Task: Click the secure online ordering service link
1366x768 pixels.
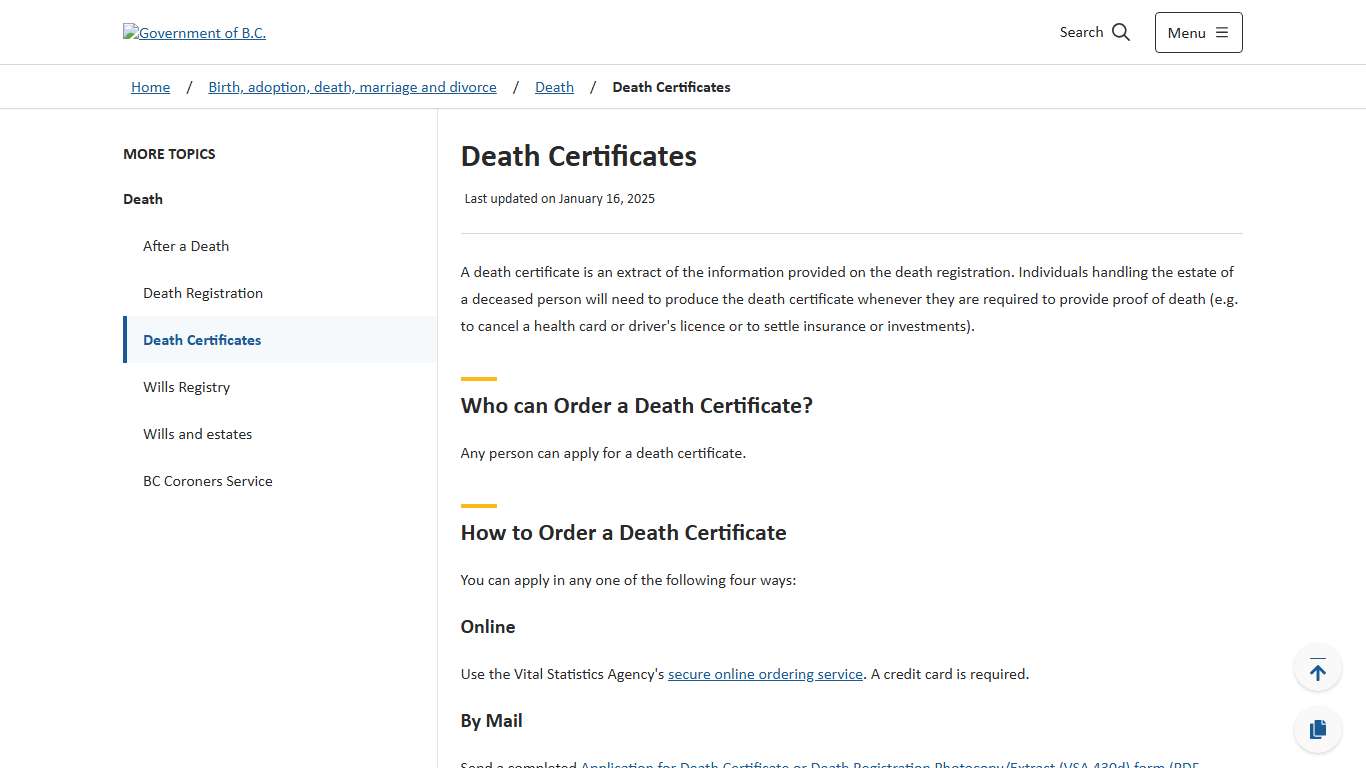Action: (x=765, y=673)
